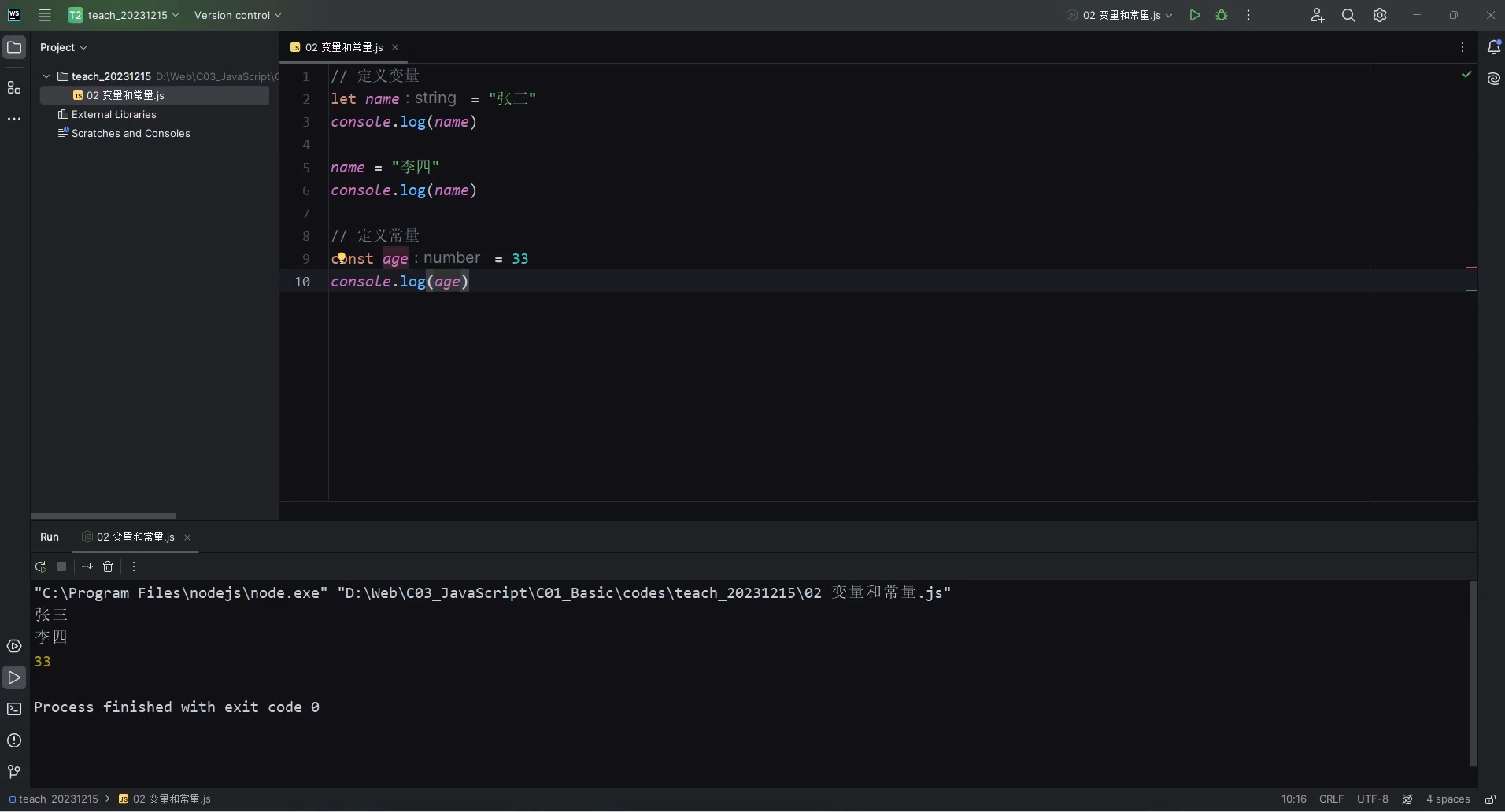Toggle scroll-to-end in Run console
This screenshot has width=1505, height=812.
(x=87, y=567)
